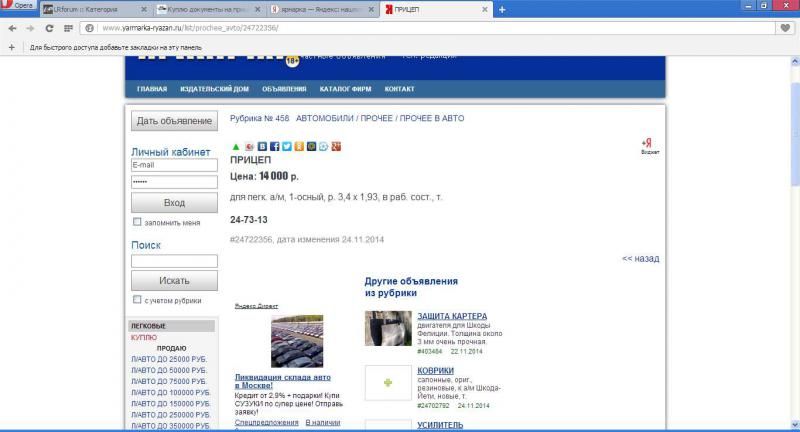This screenshot has height=432, width=800.
Task: Open a new browser tab
Action: 501,9
